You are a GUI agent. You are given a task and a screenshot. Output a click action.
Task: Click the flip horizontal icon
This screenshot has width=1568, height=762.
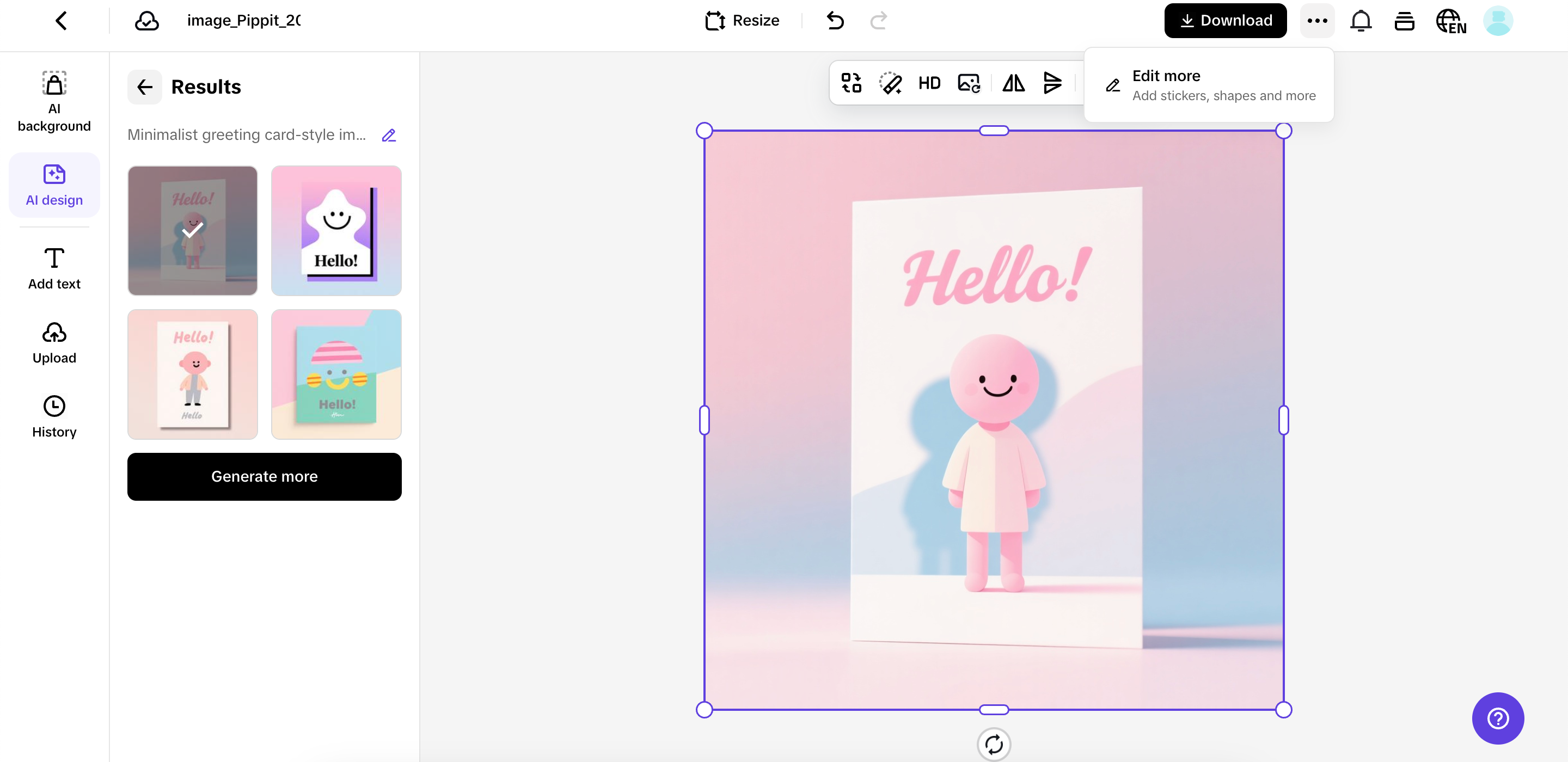(1013, 83)
